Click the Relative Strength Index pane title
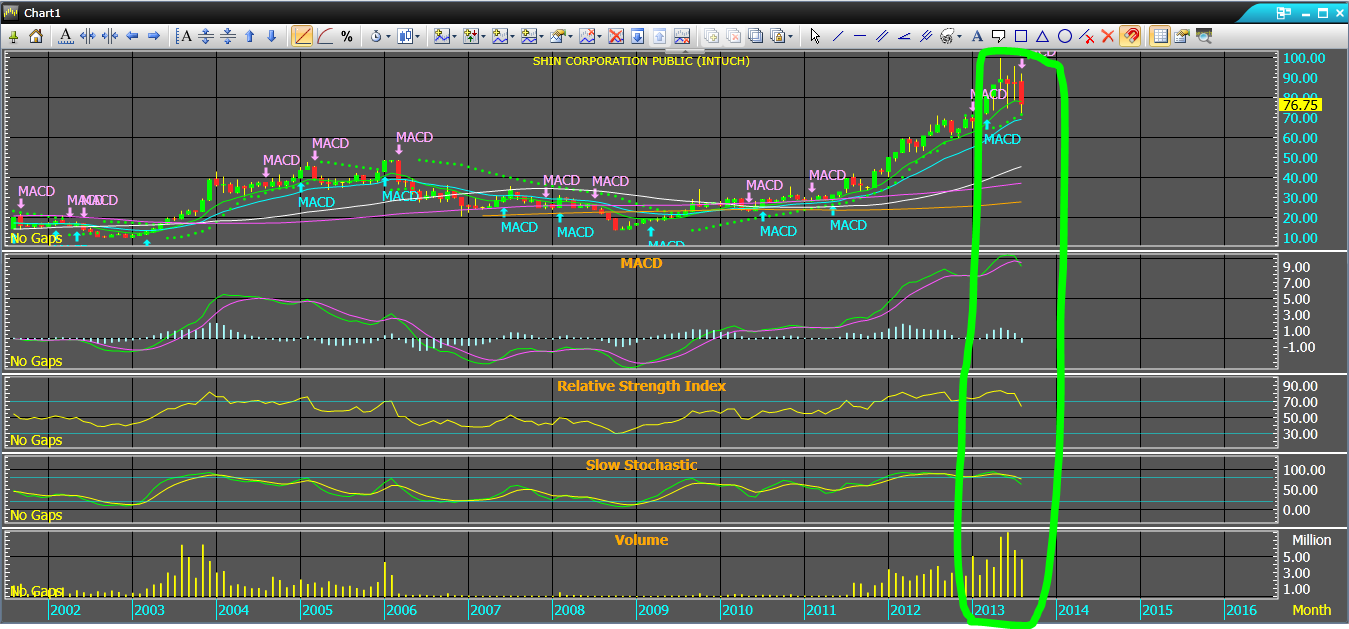 coord(641,386)
